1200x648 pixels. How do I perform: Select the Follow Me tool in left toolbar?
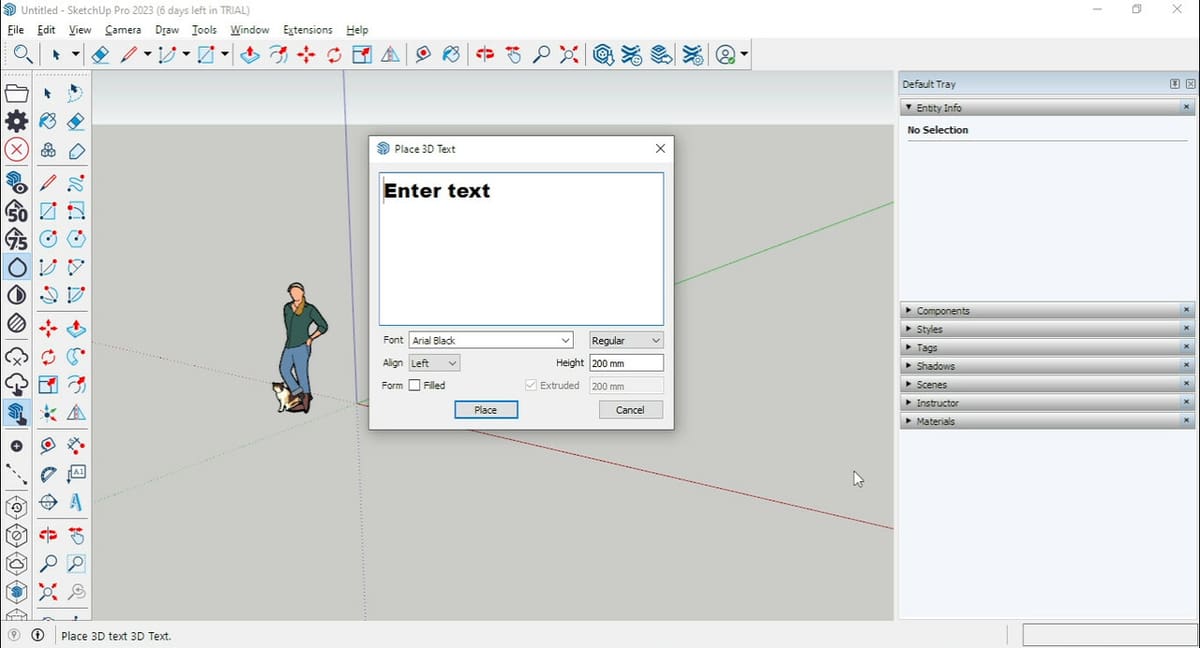[76, 356]
